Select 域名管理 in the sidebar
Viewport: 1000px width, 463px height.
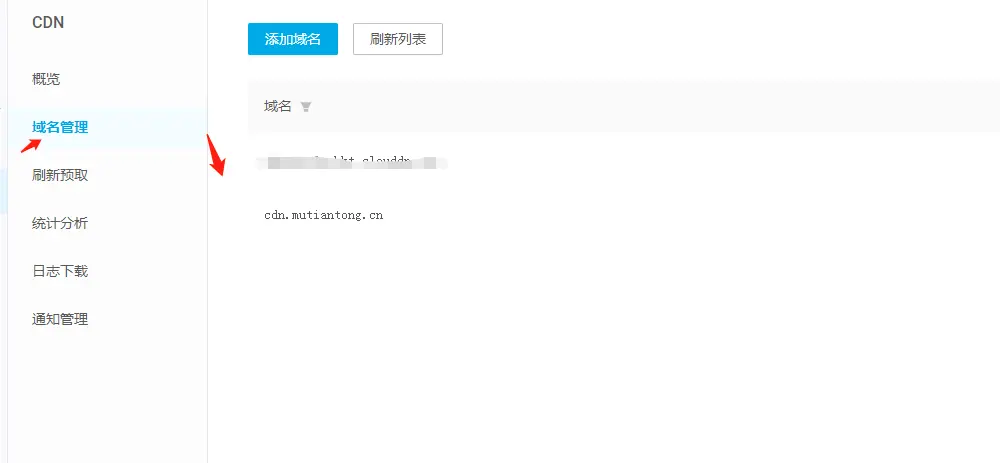point(60,128)
